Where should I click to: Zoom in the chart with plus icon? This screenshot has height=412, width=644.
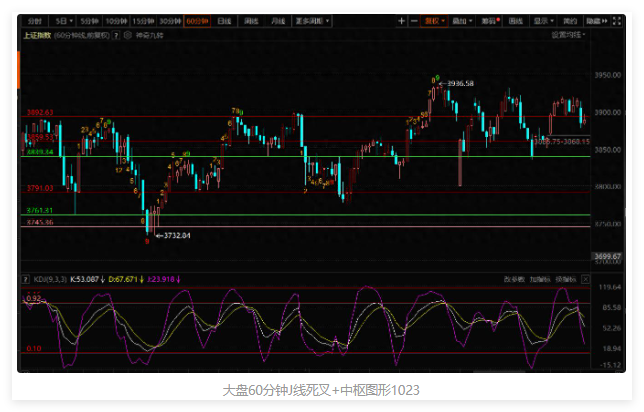401,20
